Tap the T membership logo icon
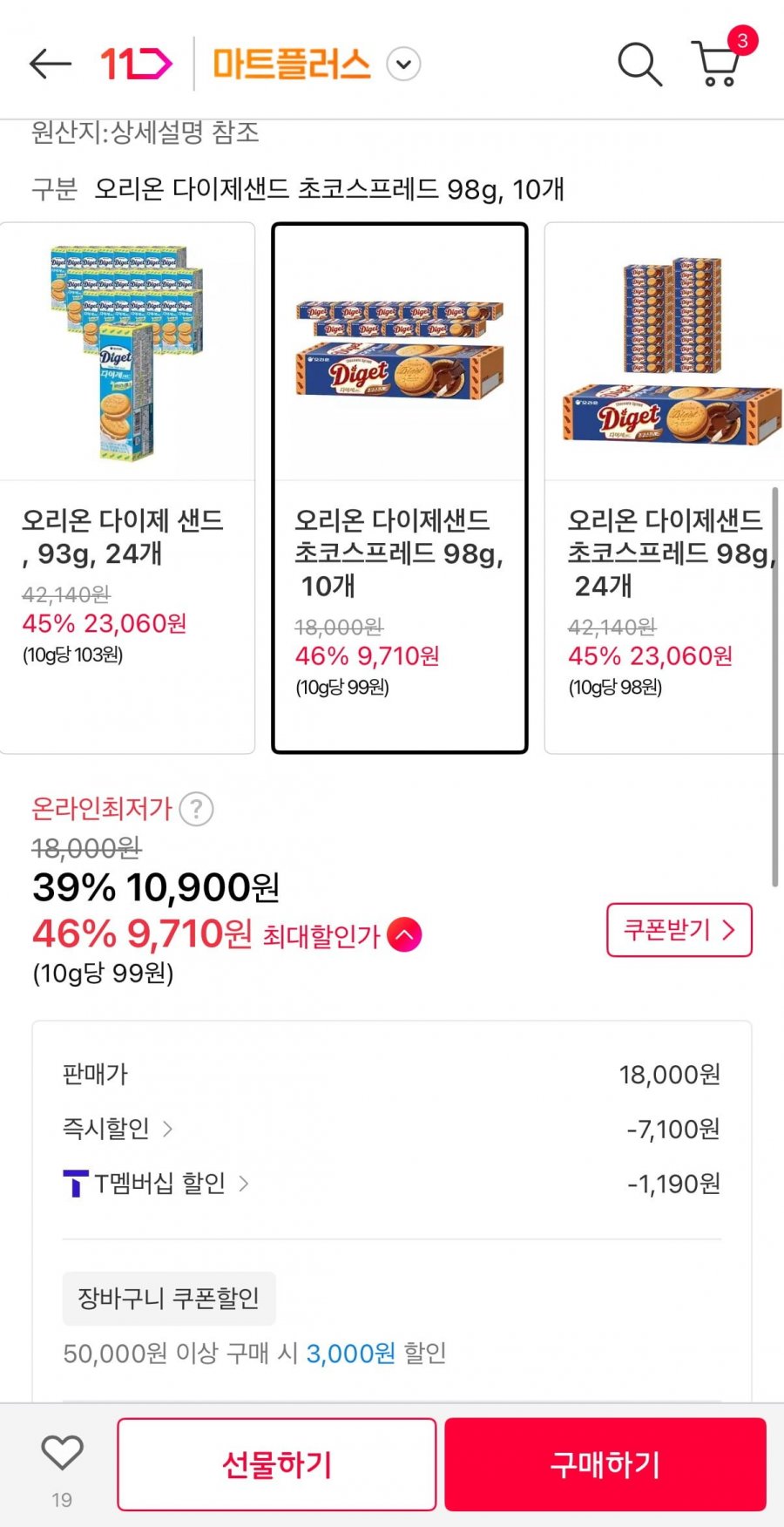784x1527 pixels. [76, 1184]
